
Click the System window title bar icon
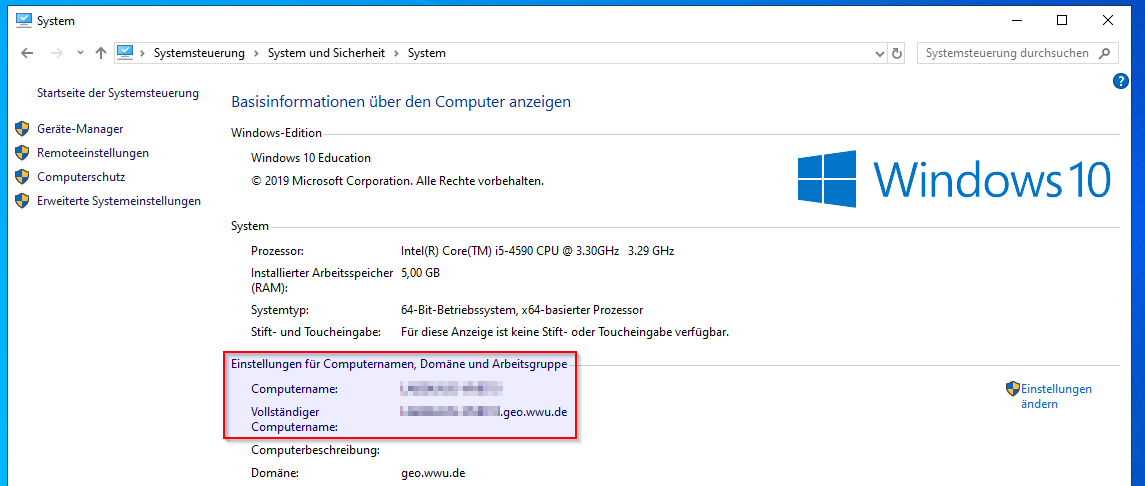click(24, 20)
